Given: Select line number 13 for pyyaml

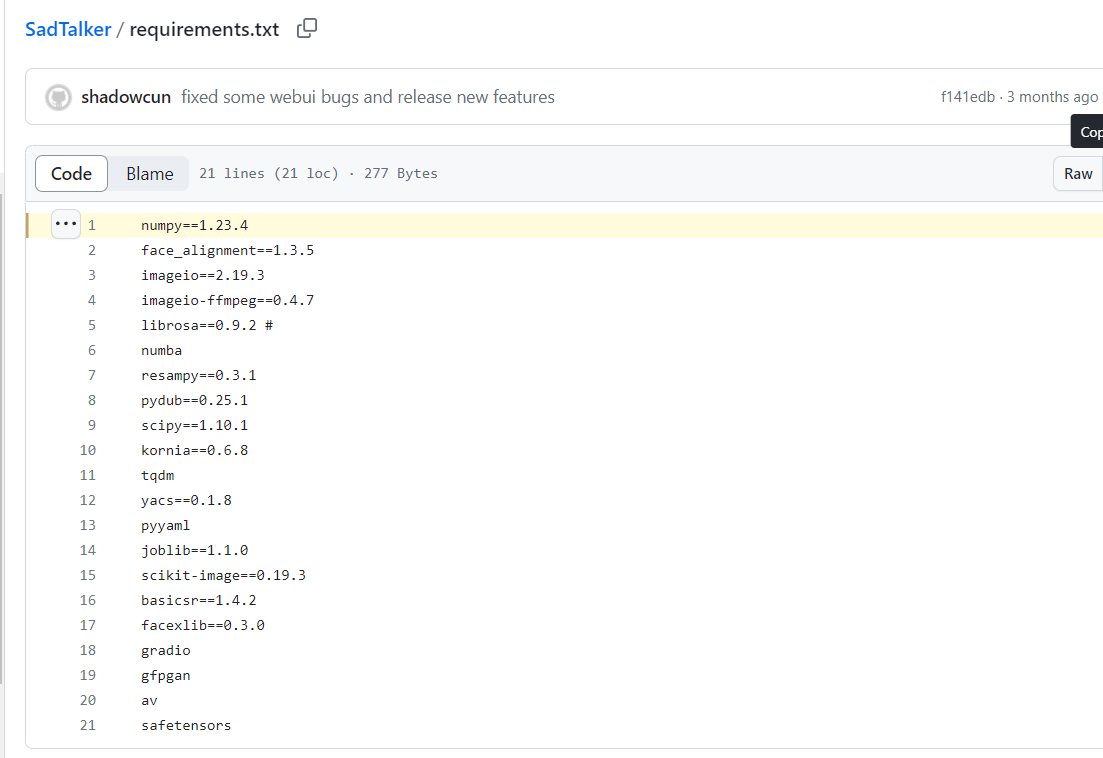Looking at the screenshot, I should pyautogui.click(x=88, y=525).
